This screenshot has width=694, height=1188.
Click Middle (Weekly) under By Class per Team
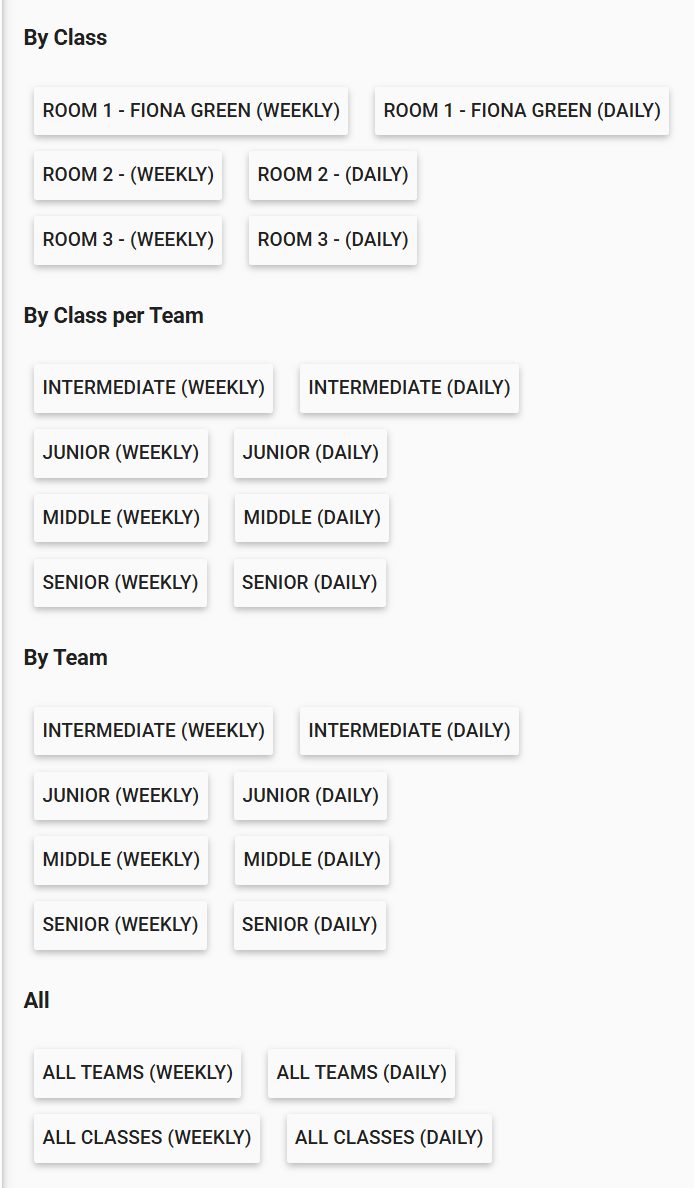click(121, 518)
